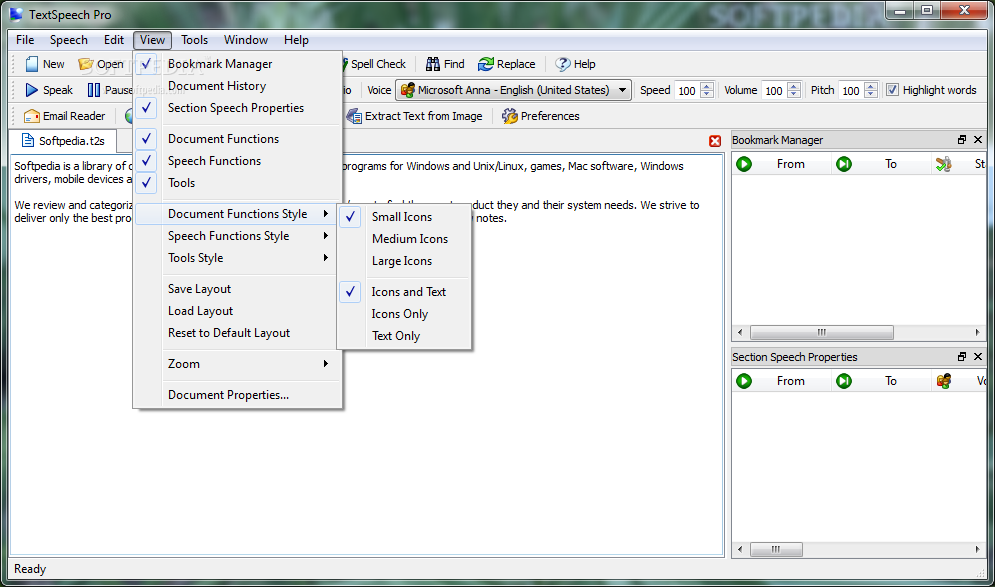Expand Speech Functions Style submenu

pos(238,236)
